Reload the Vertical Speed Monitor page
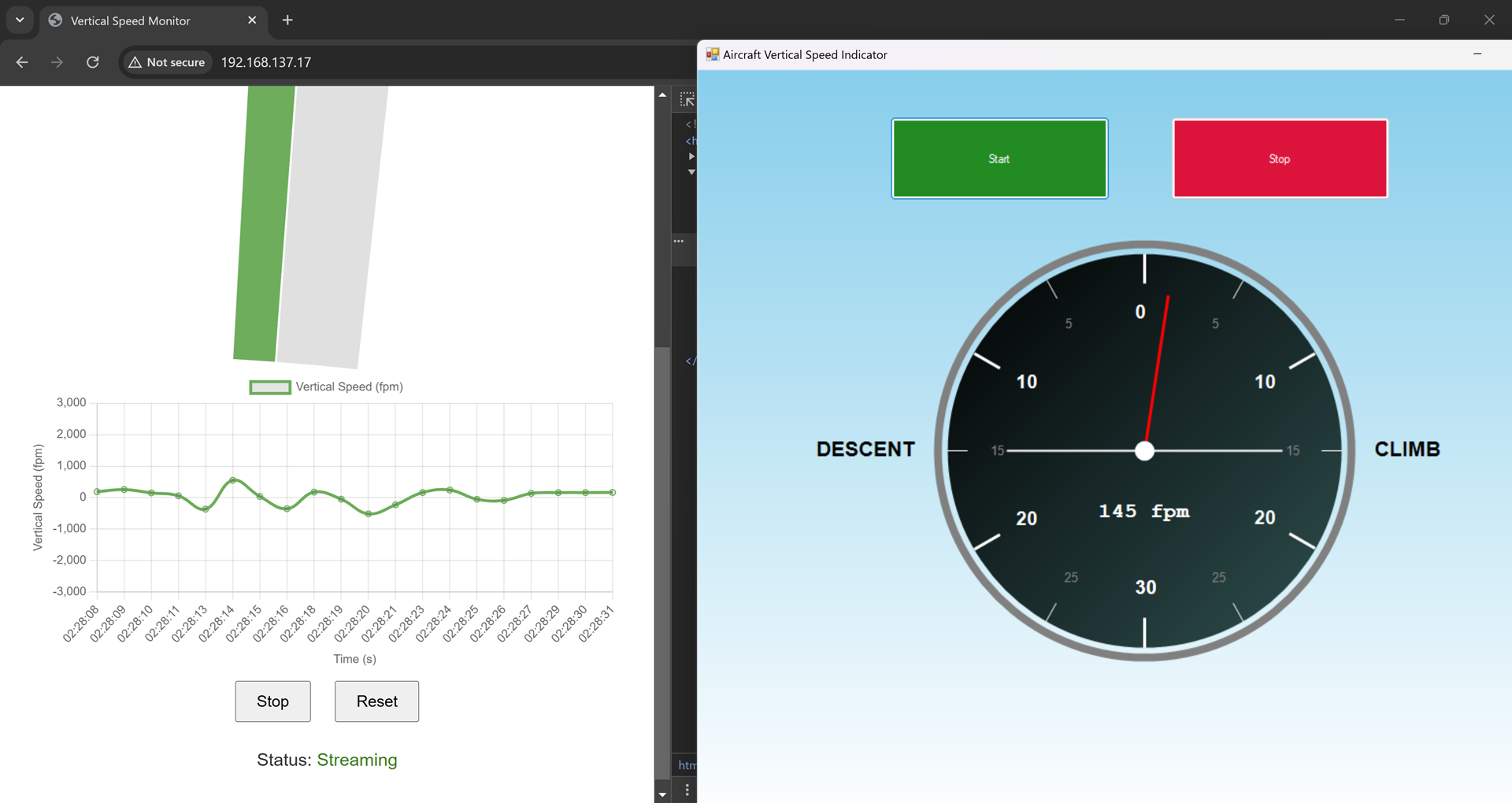 93,62
